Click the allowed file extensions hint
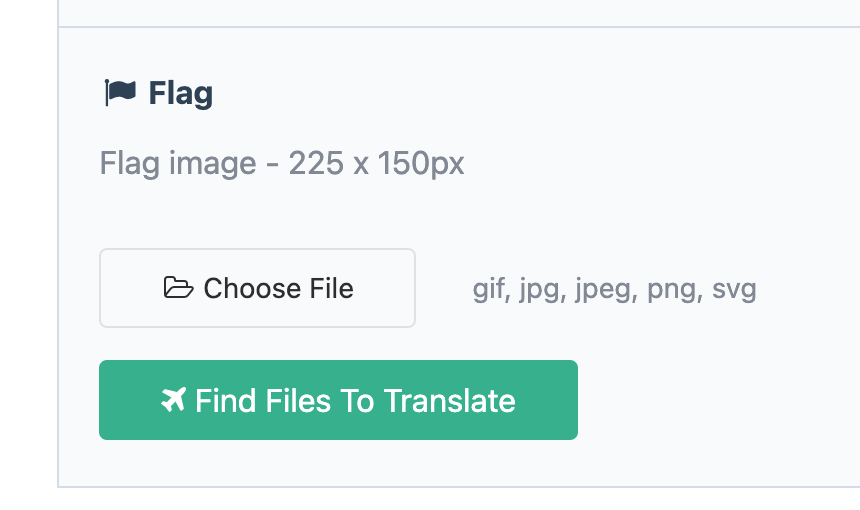Screen dimensions: 860x510 (x=614, y=290)
